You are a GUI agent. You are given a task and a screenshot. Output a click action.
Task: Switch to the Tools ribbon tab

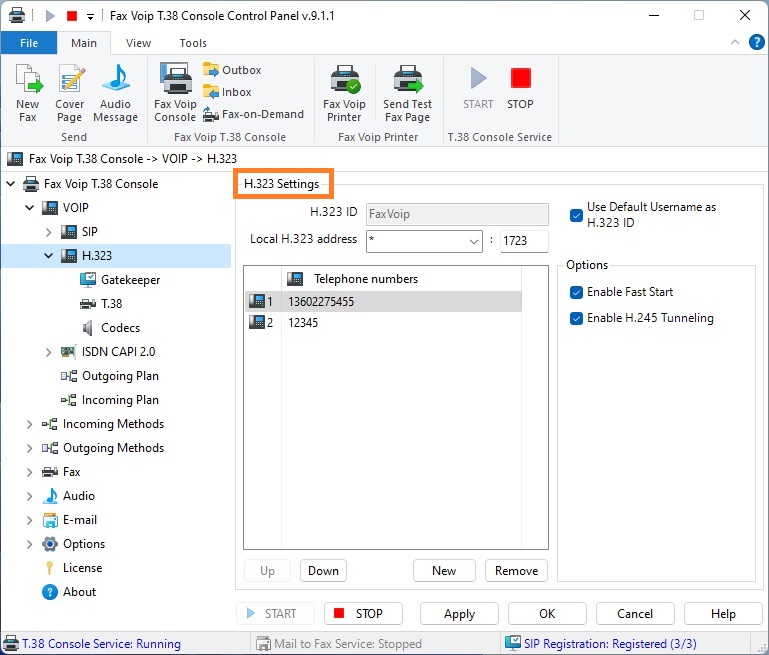pos(193,43)
